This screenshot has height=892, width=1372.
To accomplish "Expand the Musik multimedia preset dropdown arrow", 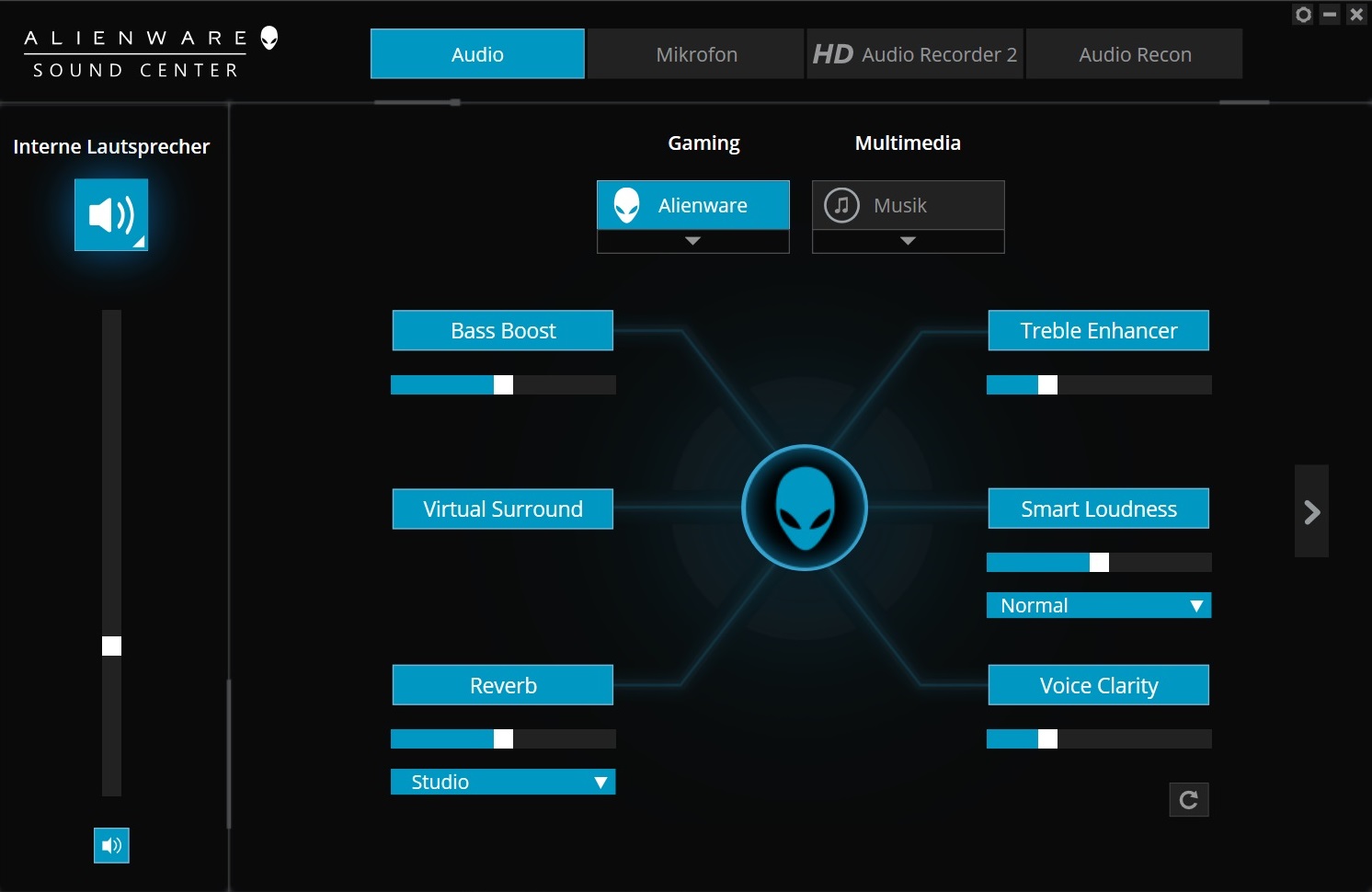I will (x=909, y=241).
